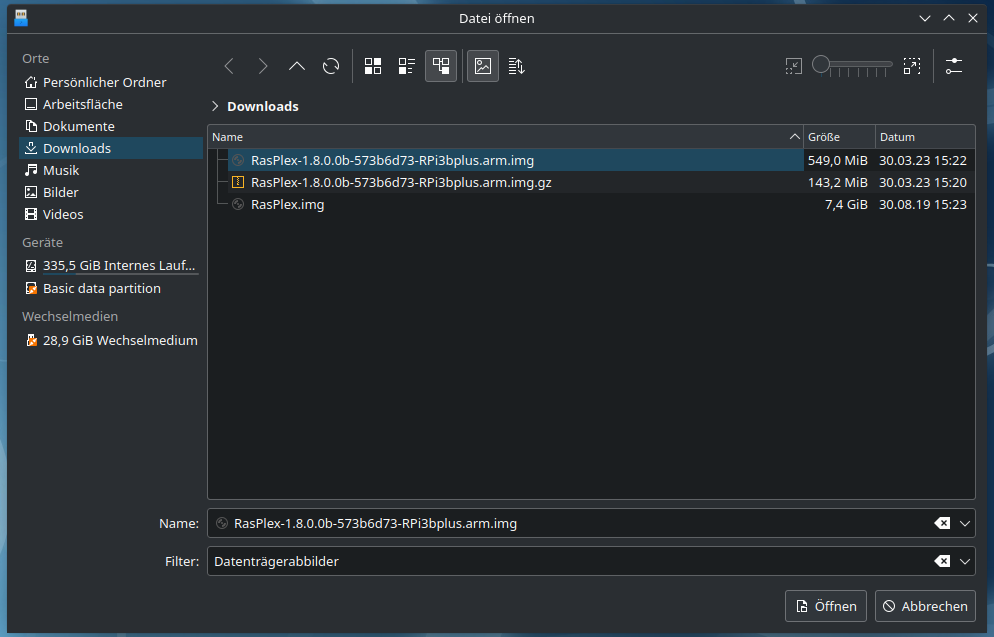
Task: Select RasPlex-1.8.0.0b RPi3bplus.arm.img file
Action: point(515,160)
